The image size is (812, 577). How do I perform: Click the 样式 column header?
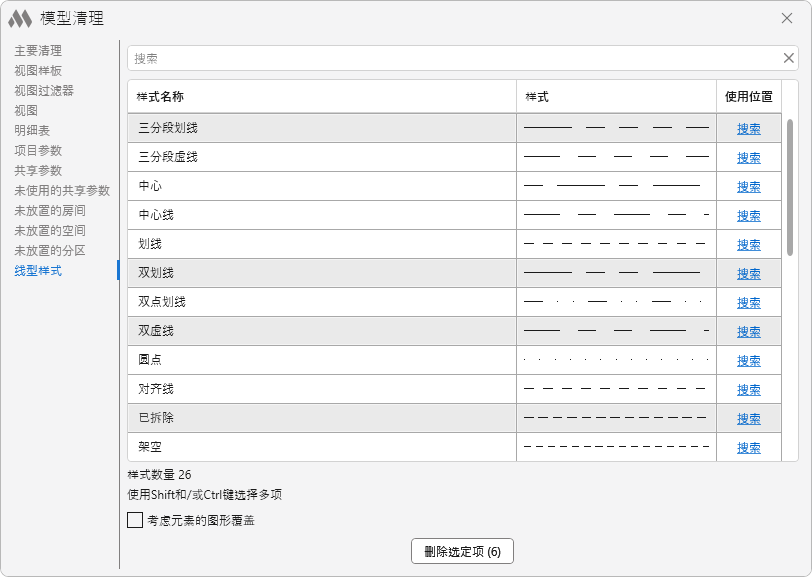[x=616, y=96]
